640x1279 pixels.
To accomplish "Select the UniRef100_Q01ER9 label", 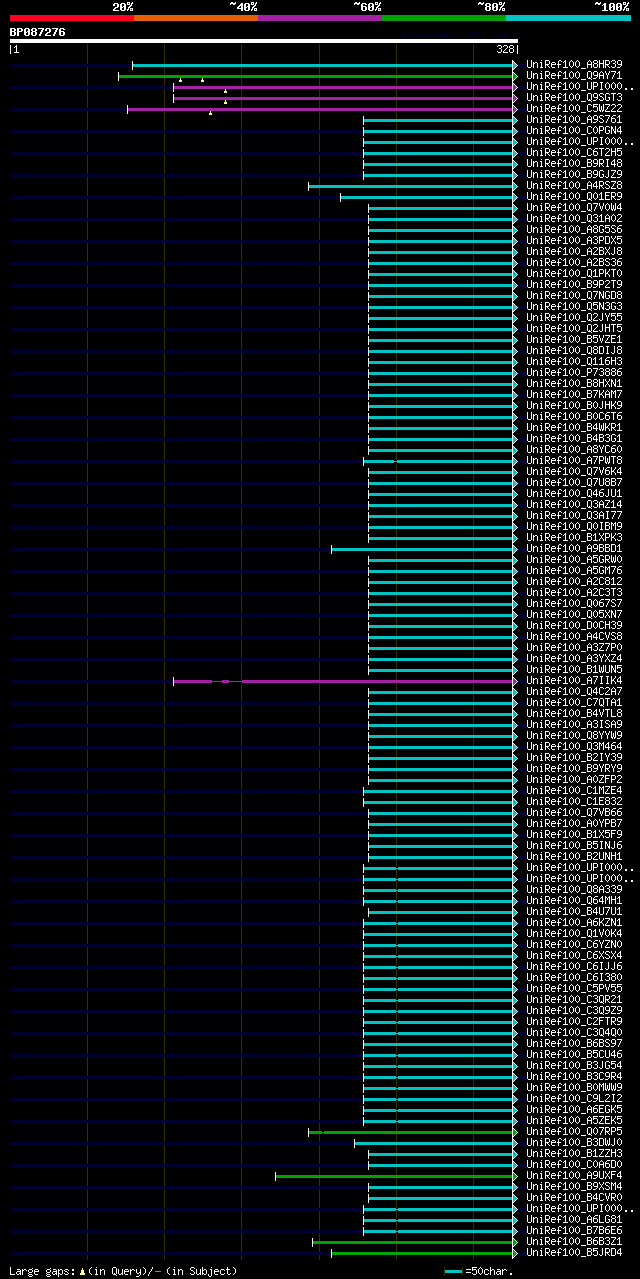I will point(574,196).
